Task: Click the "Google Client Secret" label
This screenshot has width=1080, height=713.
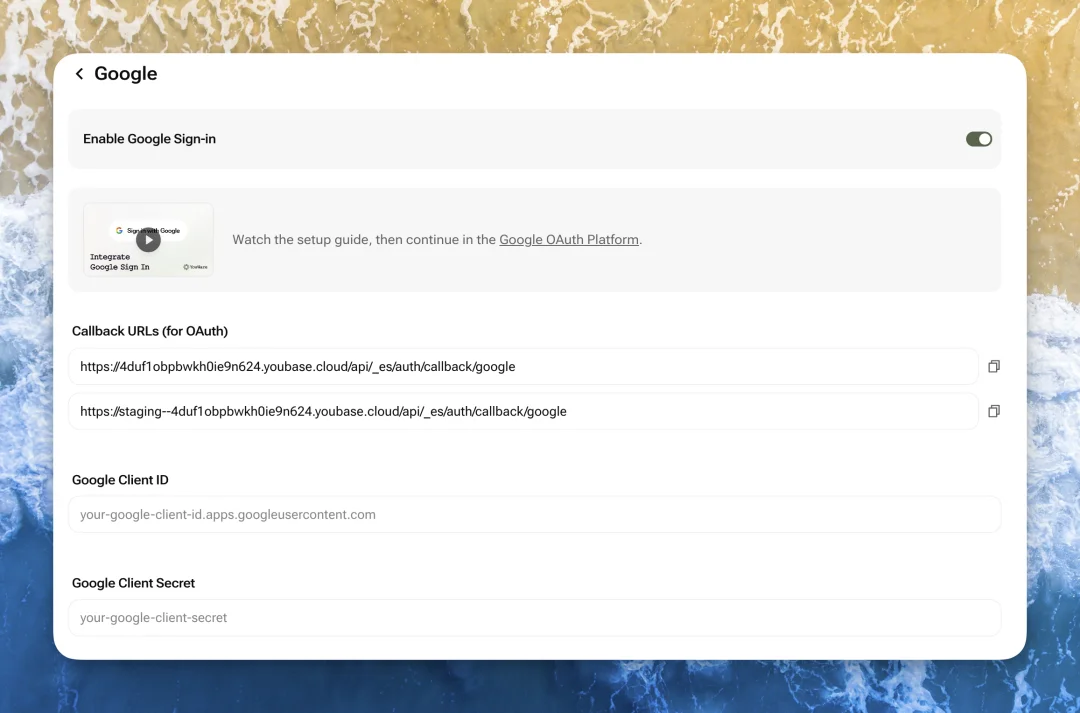Action: tap(133, 583)
